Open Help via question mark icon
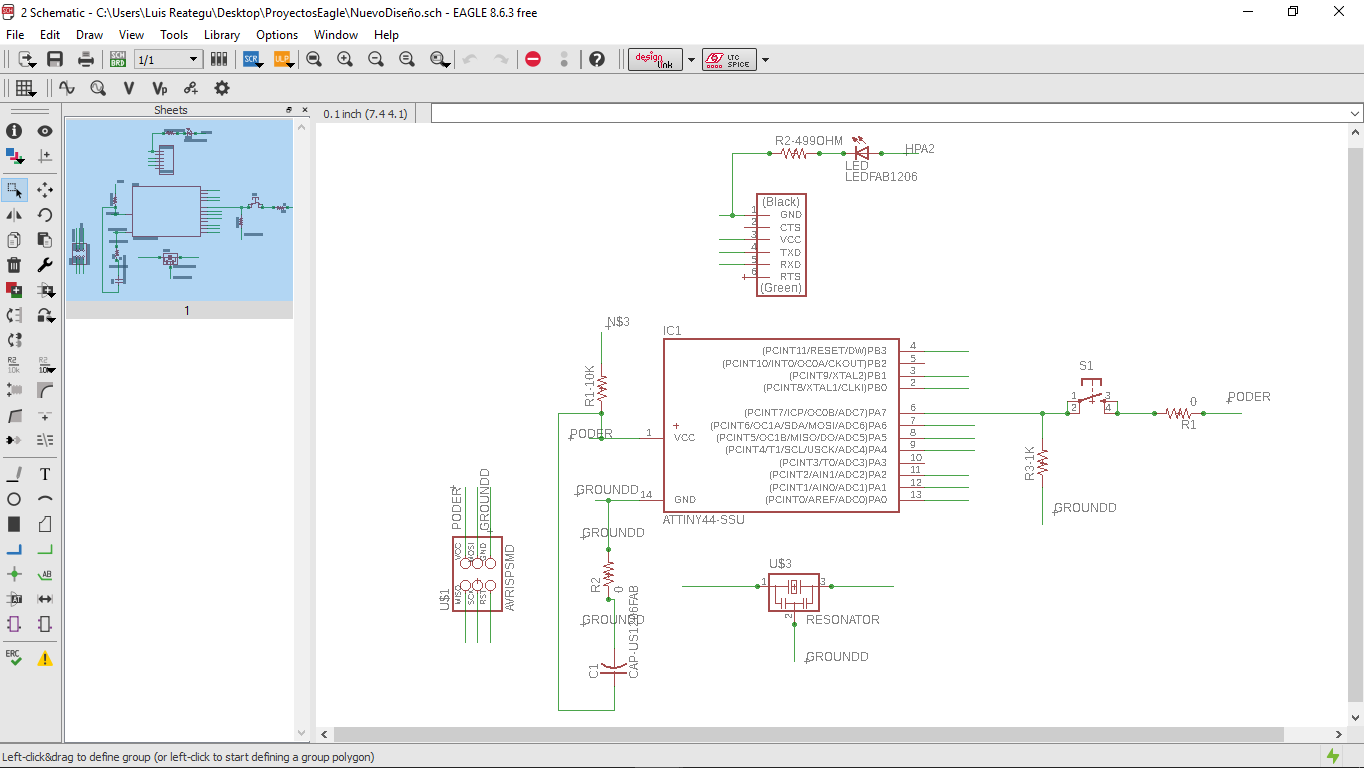Screen dimensions: 1366x768 click(597, 59)
